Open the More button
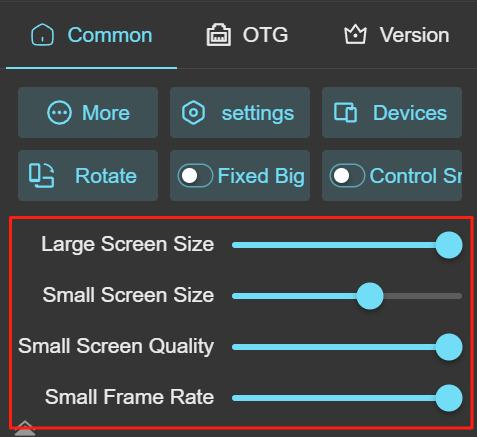The image size is (477, 437). click(x=88, y=113)
